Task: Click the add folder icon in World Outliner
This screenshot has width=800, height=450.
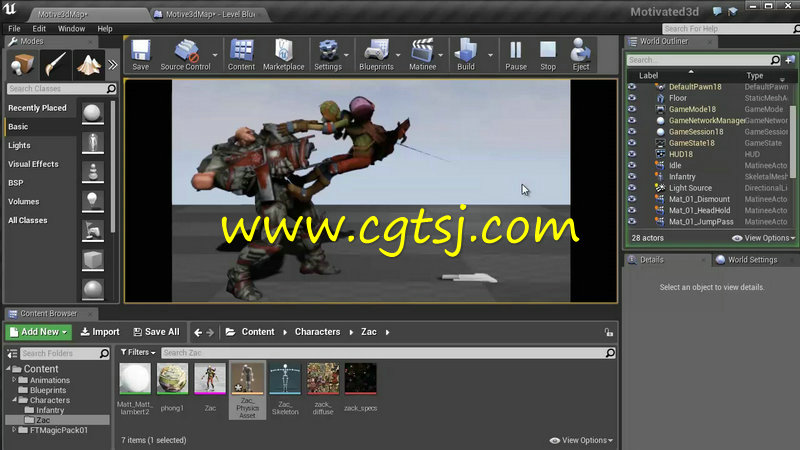Action: 790,60
